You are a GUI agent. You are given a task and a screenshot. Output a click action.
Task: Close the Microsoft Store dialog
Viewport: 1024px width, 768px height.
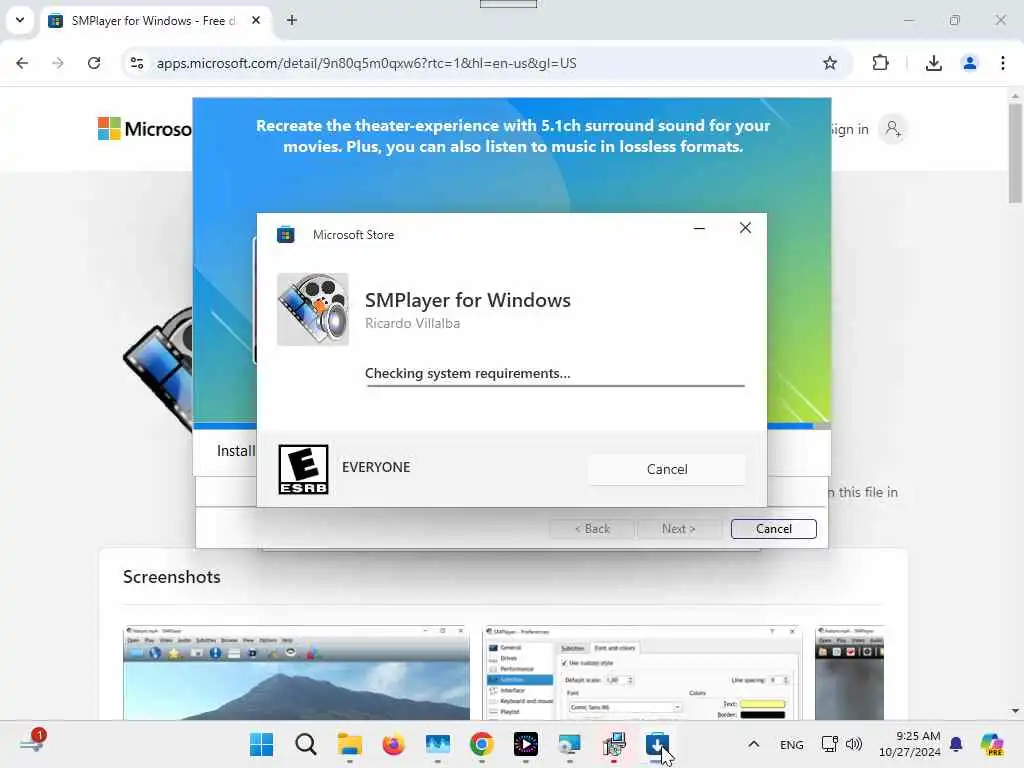tap(745, 228)
